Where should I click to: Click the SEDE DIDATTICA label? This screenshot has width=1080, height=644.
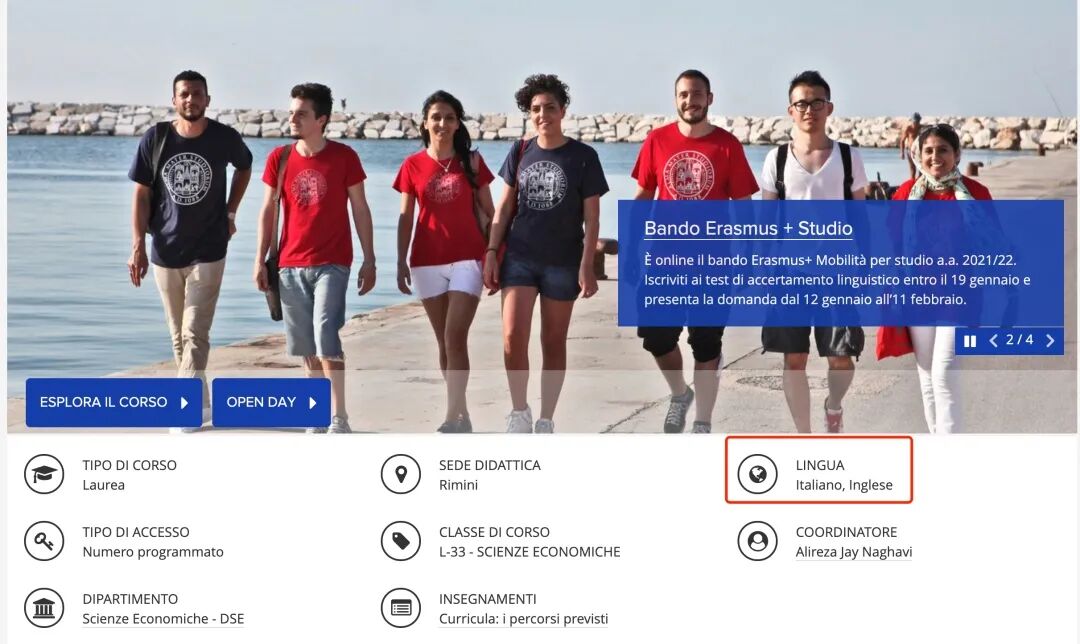490,465
